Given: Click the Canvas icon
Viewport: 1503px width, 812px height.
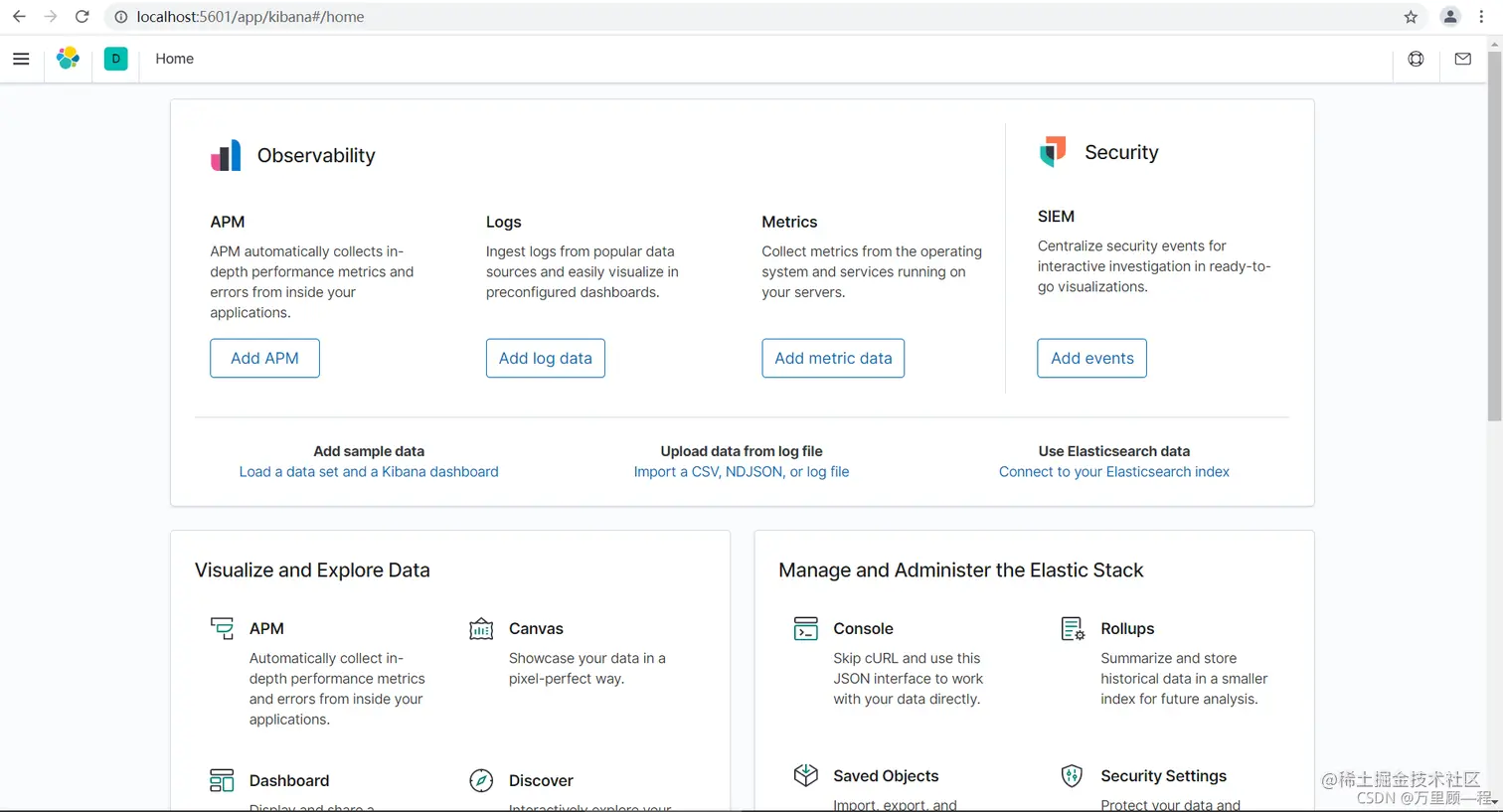Looking at the screenshot, I should pos(481,629).
